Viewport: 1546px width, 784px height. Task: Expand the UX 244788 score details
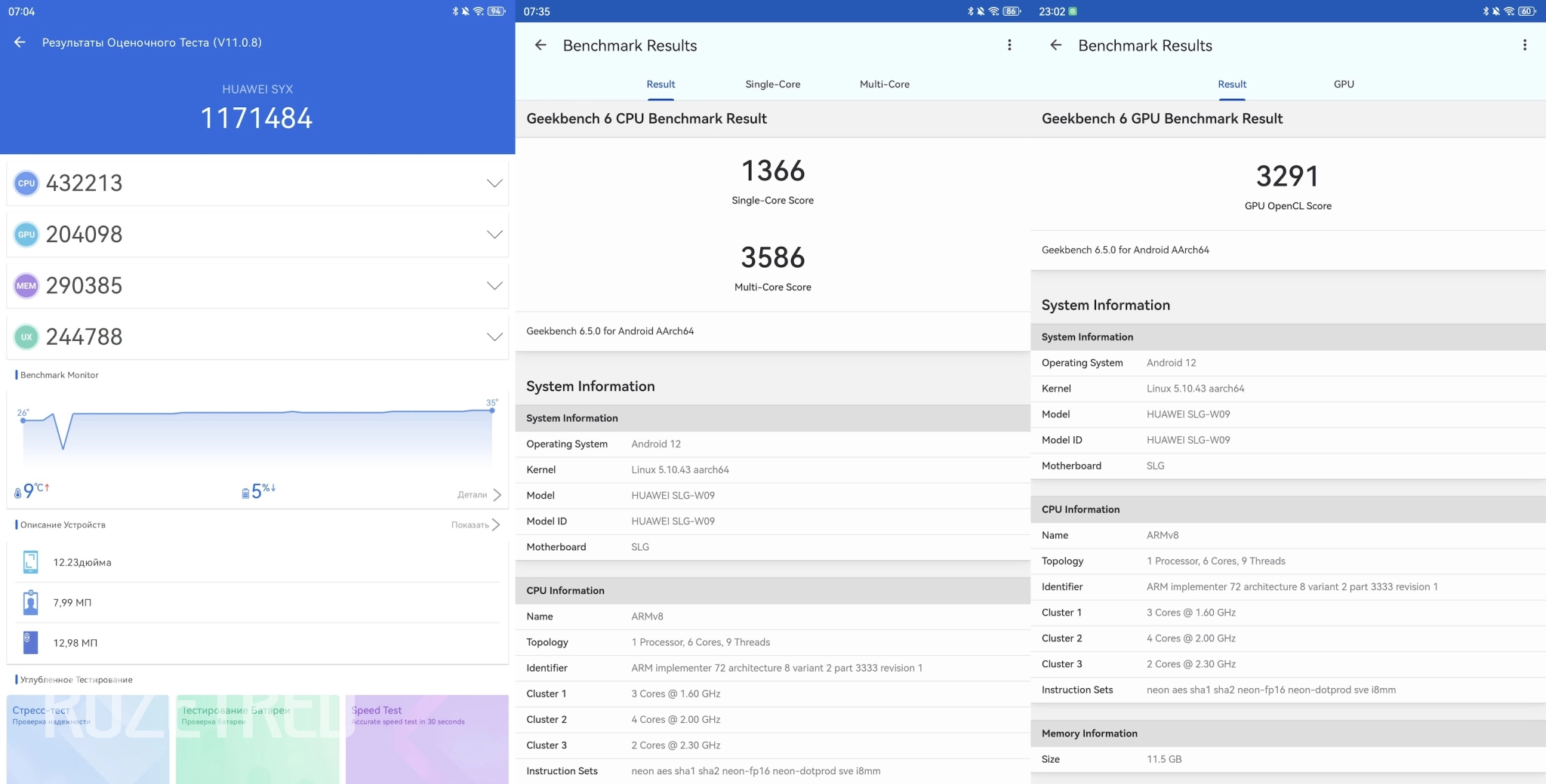click(x=494, y=337)
